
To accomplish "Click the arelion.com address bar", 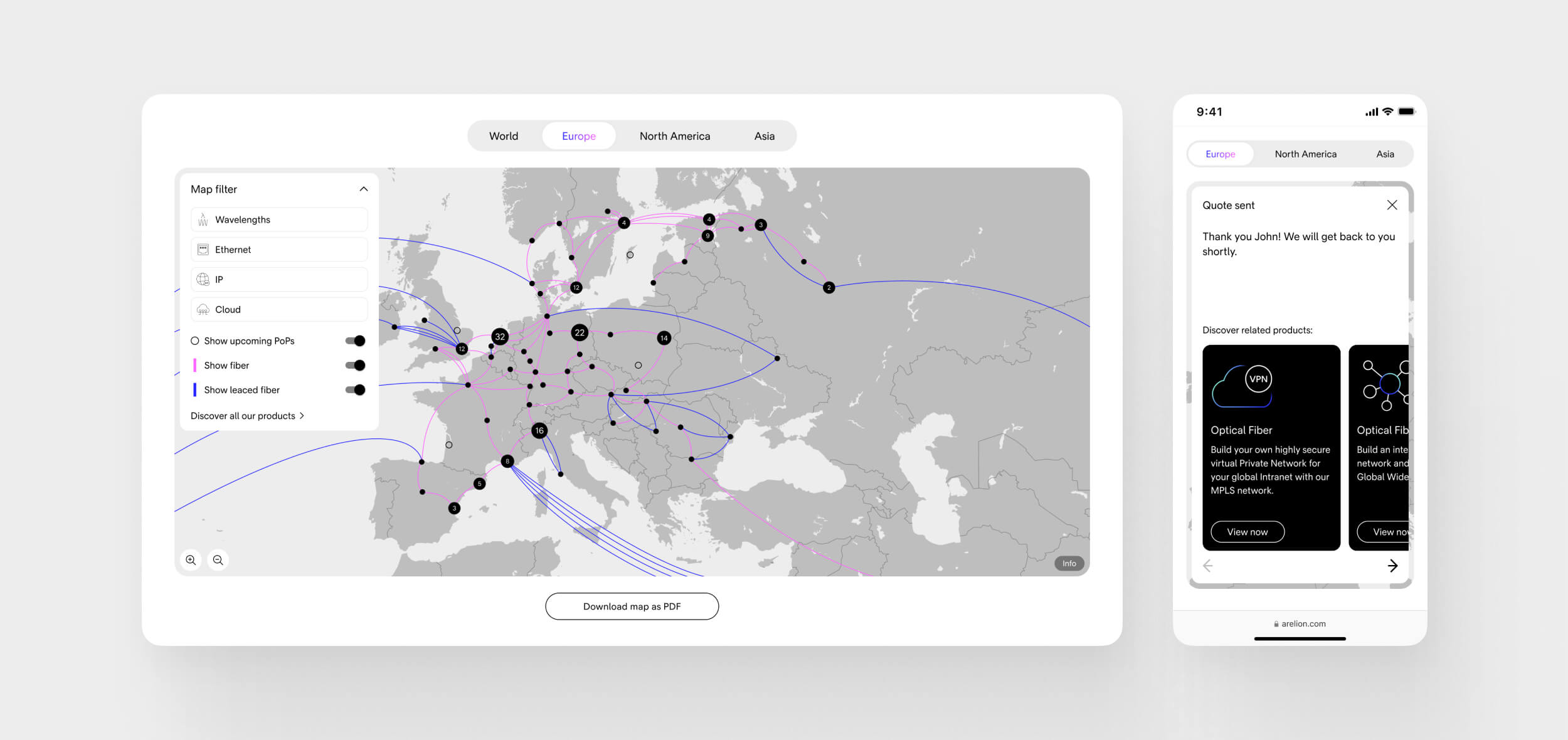I will 1300,624.
